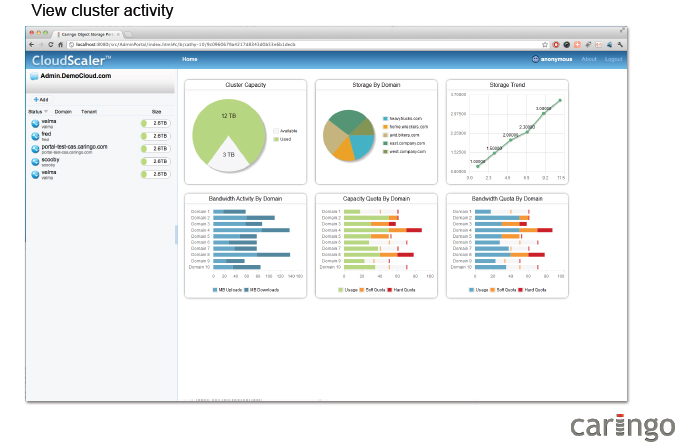Toggle MB Uploads legend entry
Screen dimensions: 681x448
point(227,290)
